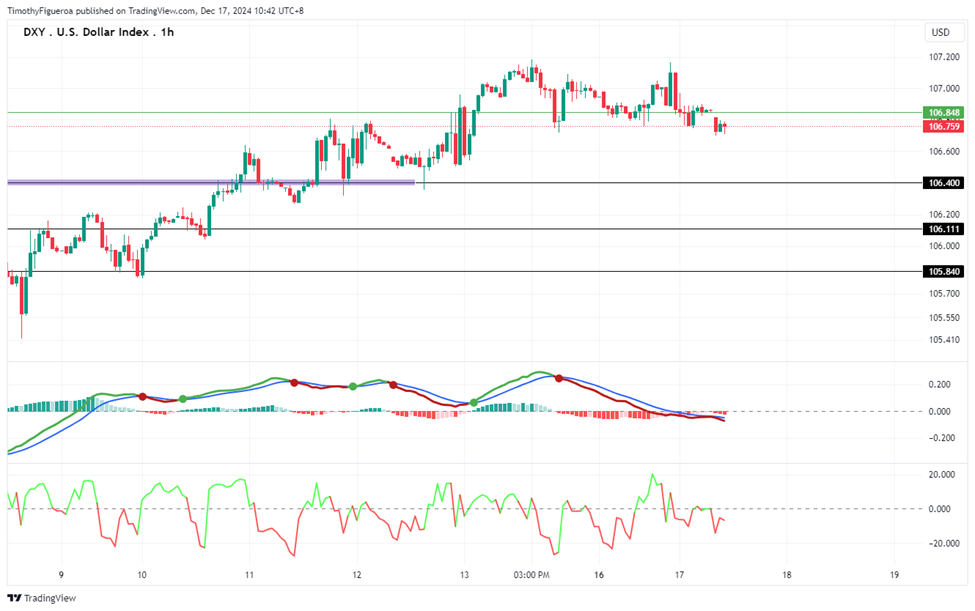
Task: Click the publish info header text
Action: 155,11
